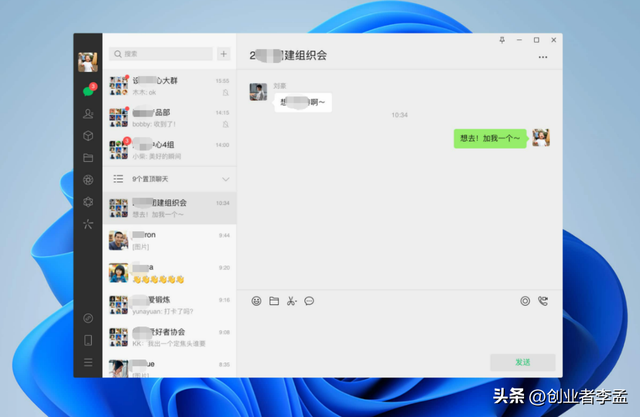The height and width of the screenshot is (417, 640).
Task: Open the Favorites cube icon
Action: click(x=88, y=136)
